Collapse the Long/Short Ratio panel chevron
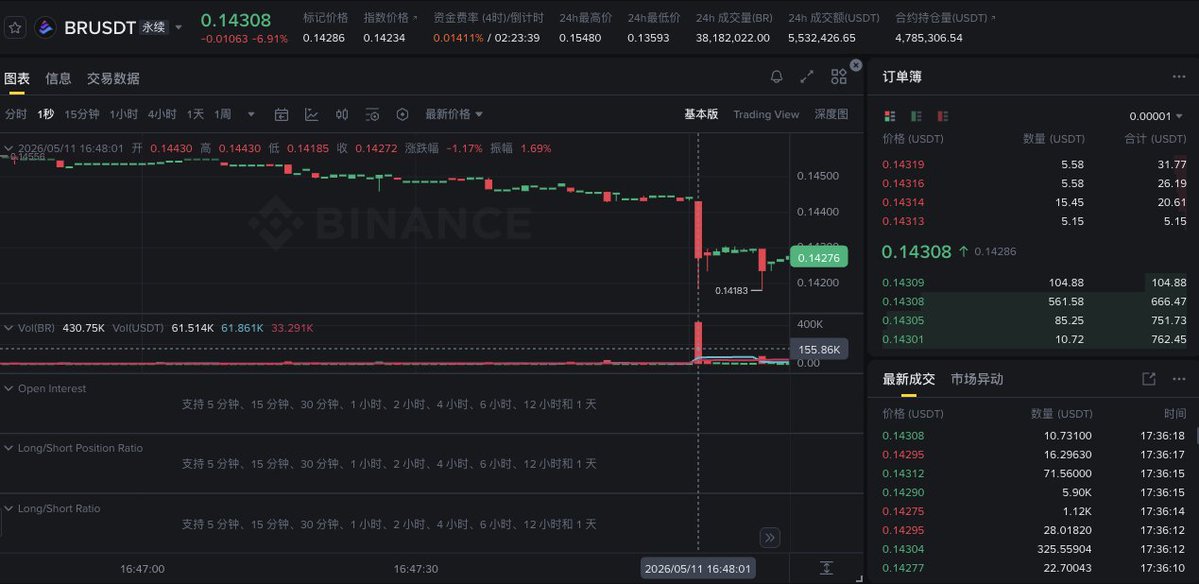The width and height of the screenshot is (1199, 584). pos(8,508)
